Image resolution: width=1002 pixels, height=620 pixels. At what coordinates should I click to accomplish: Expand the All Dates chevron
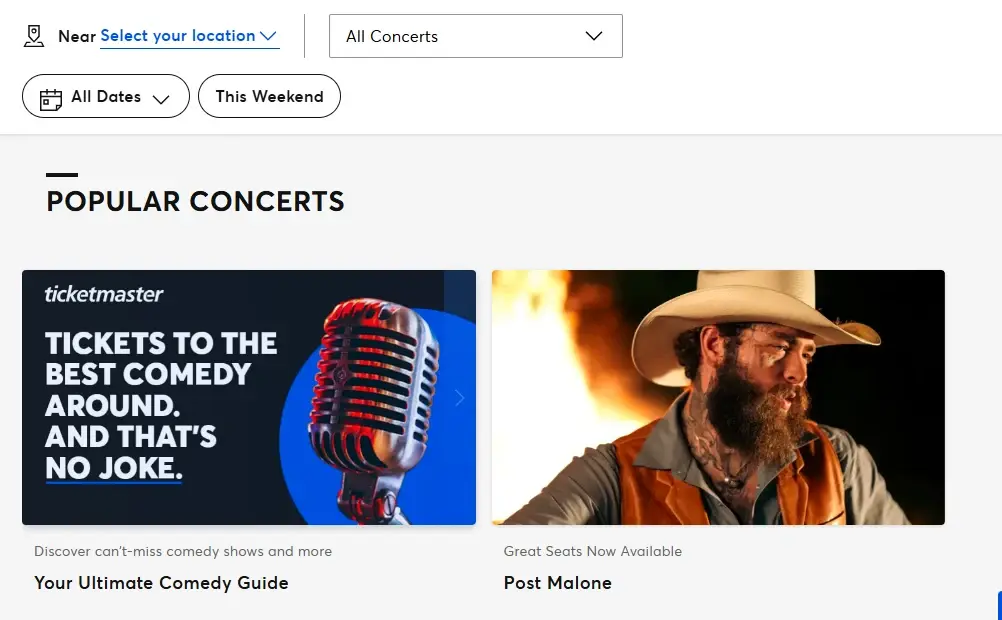pyautogui.click(x=161, y=98)
